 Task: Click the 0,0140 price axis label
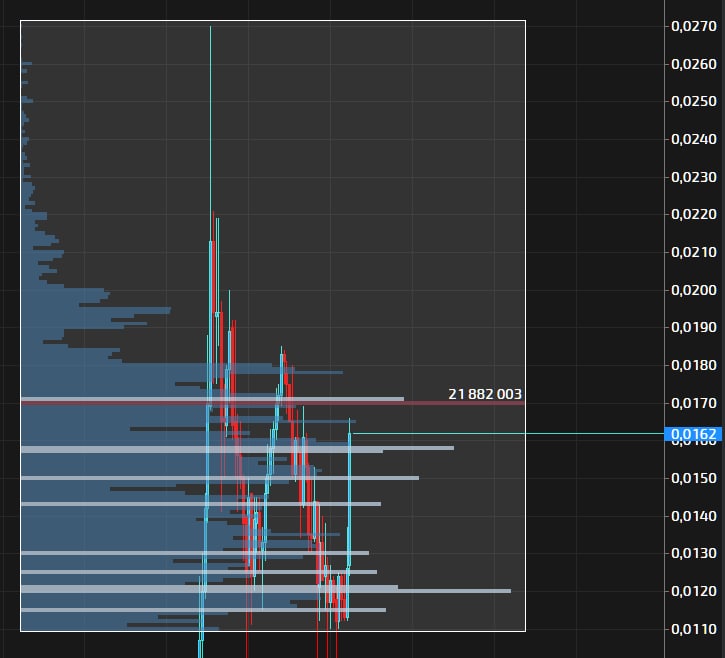[x=694, y=516]
